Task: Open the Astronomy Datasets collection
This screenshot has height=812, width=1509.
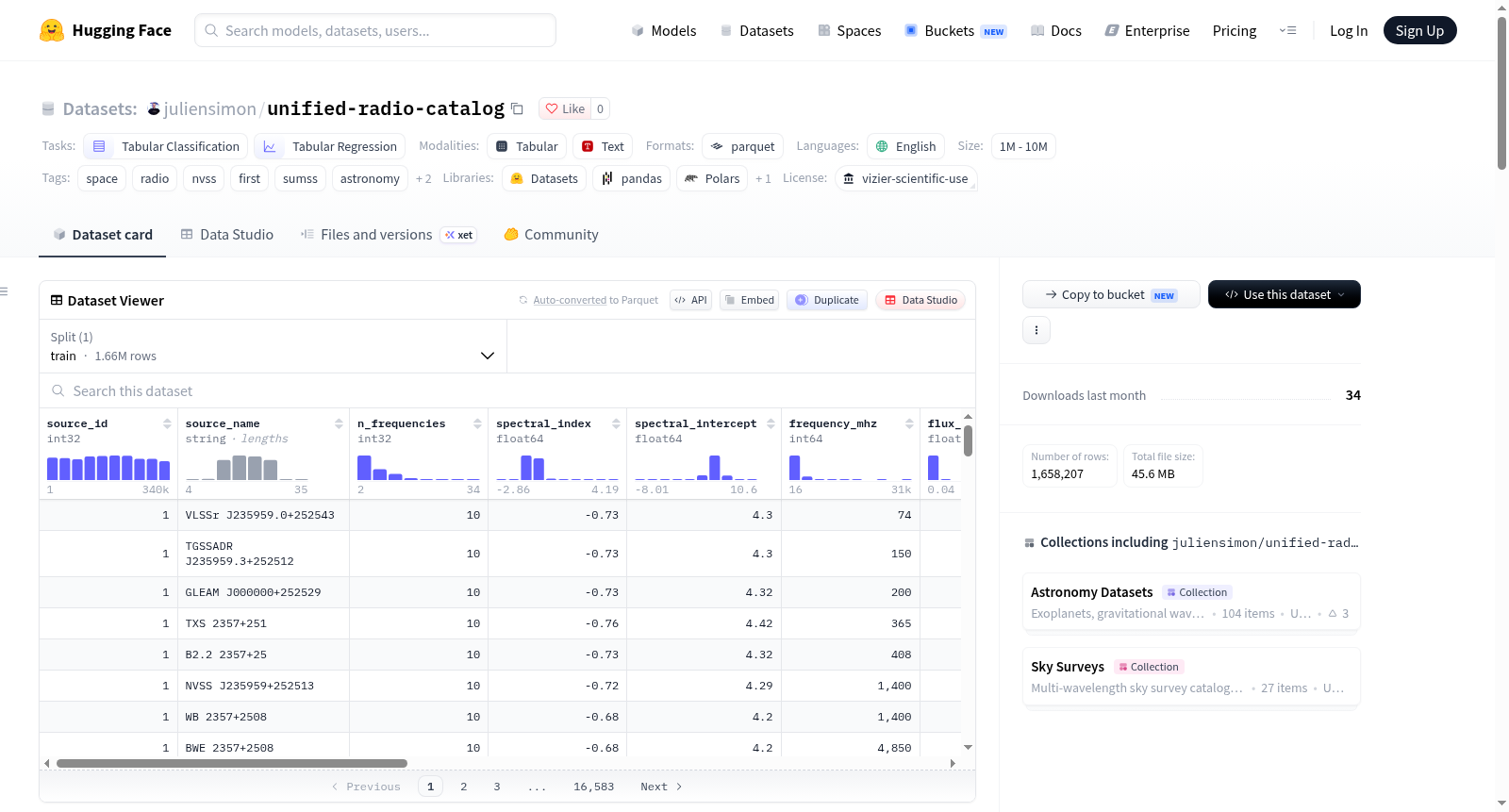Action: click(1191, 603)
